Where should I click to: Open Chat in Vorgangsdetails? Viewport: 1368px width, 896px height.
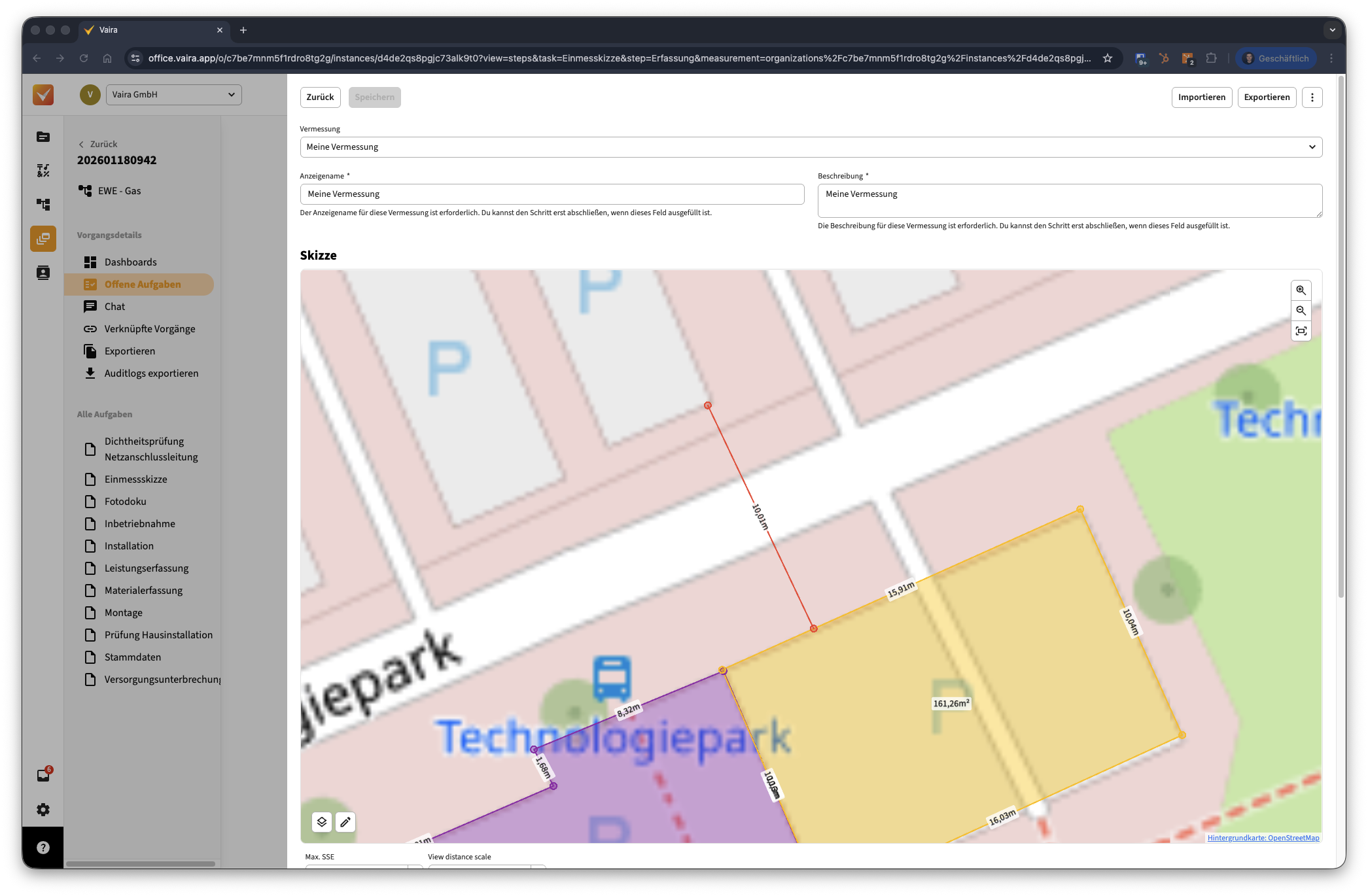pos(114,307)
